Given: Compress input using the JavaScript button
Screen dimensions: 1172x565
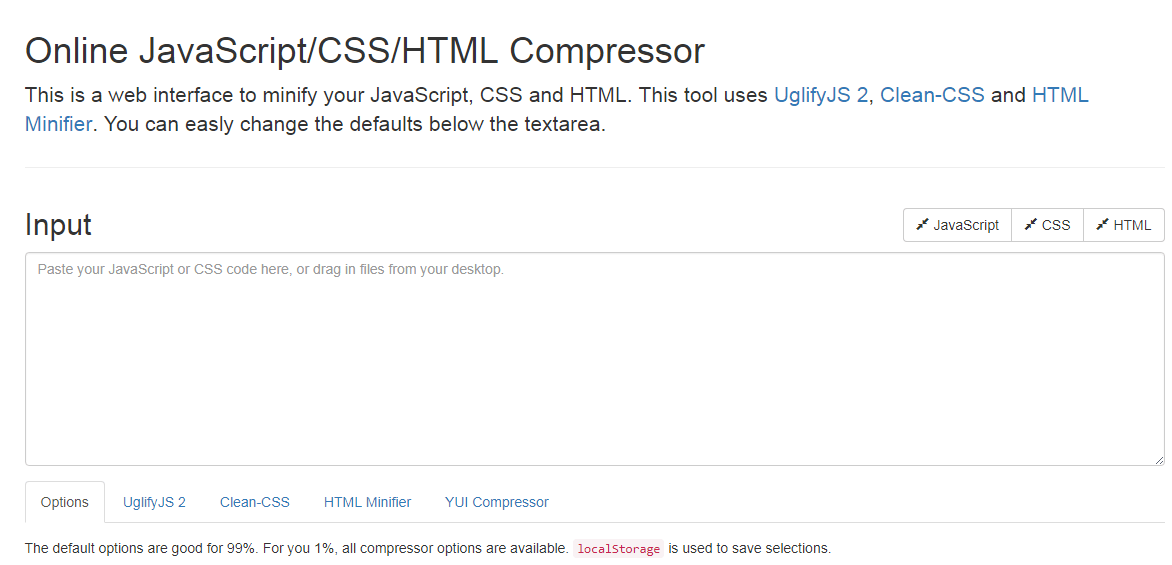Looking at the screenshot, I should [x=957, y=225].
